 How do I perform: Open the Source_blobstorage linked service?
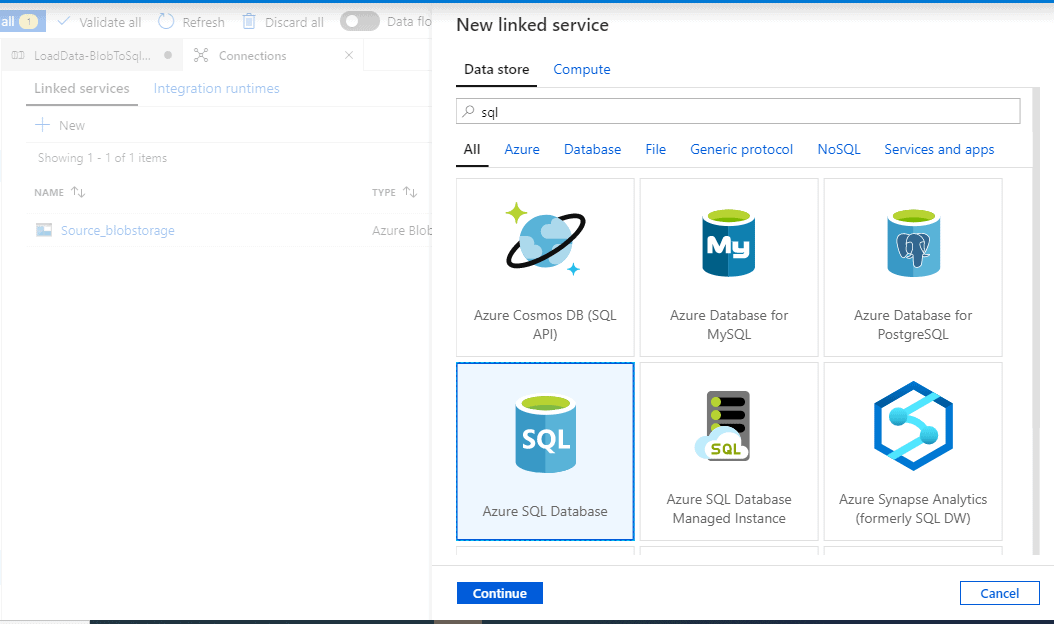[x=117, y=230]
